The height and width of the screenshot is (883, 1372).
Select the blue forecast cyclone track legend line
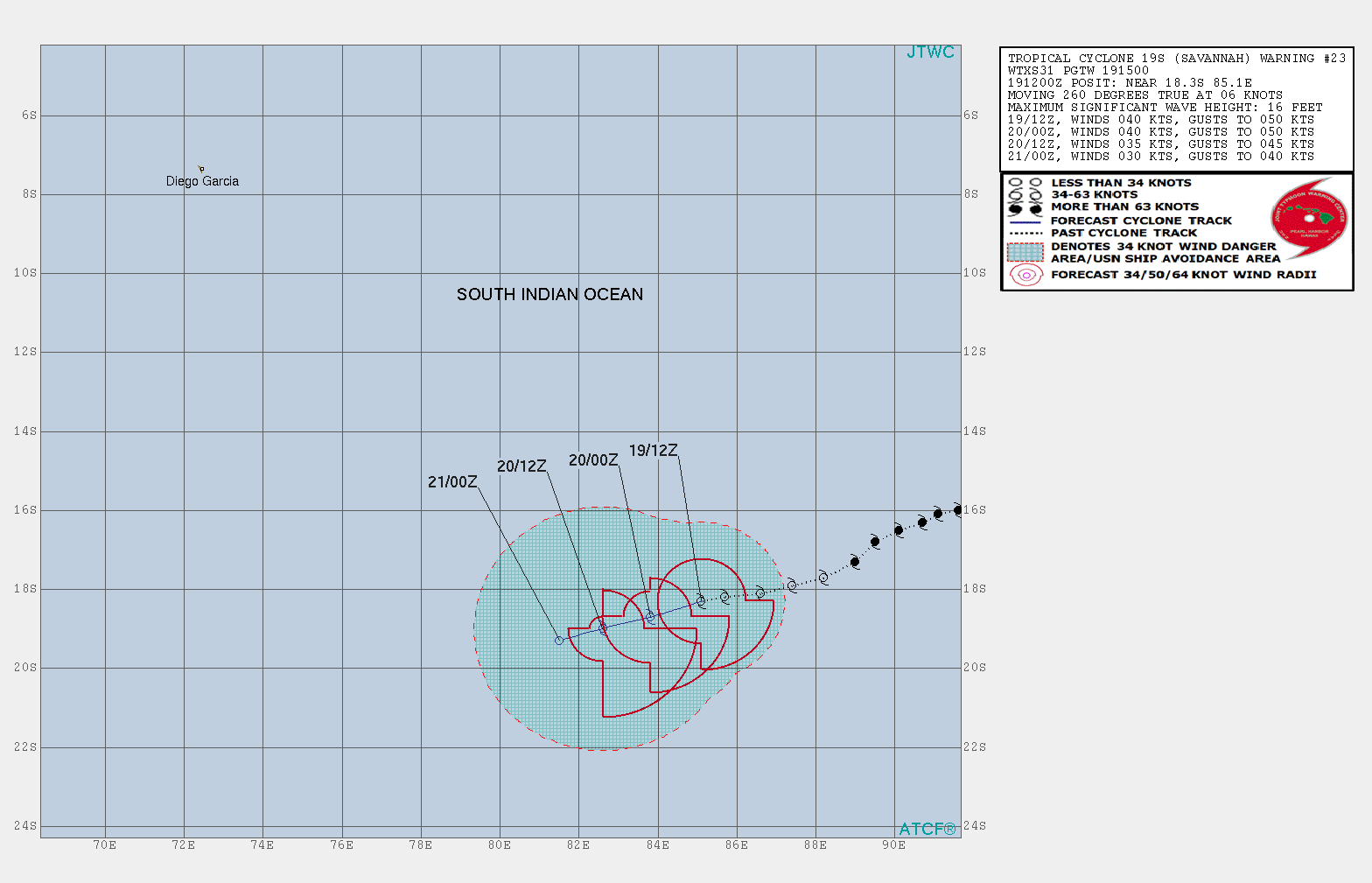(x=1025, y=221)
